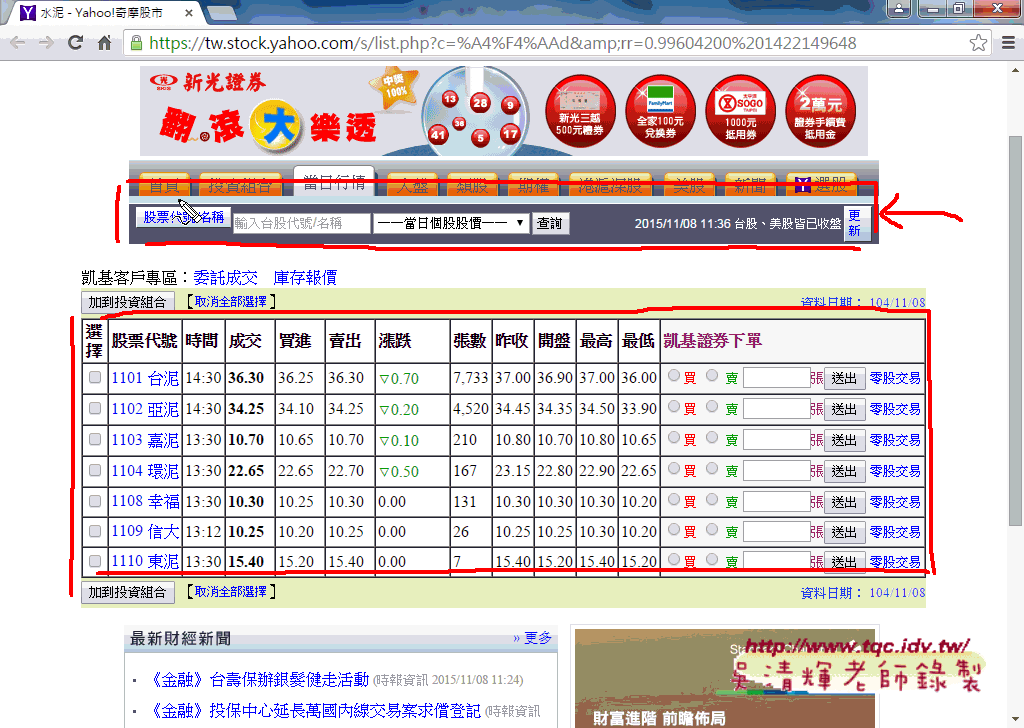
Task: Open the 委託成交 link
Action: click(x=226, y=277)
